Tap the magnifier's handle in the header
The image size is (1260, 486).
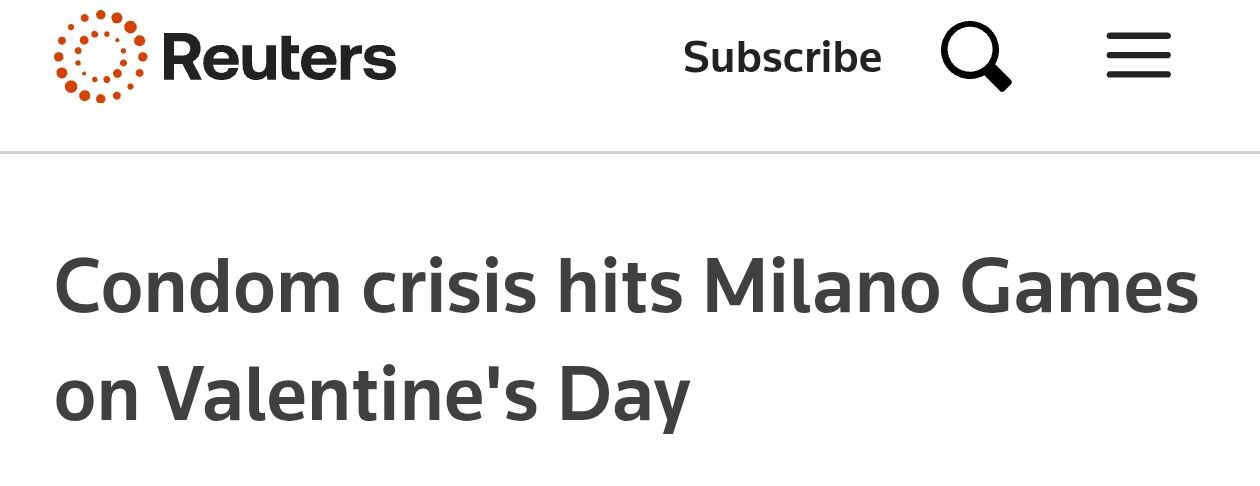tap(999, 78)
